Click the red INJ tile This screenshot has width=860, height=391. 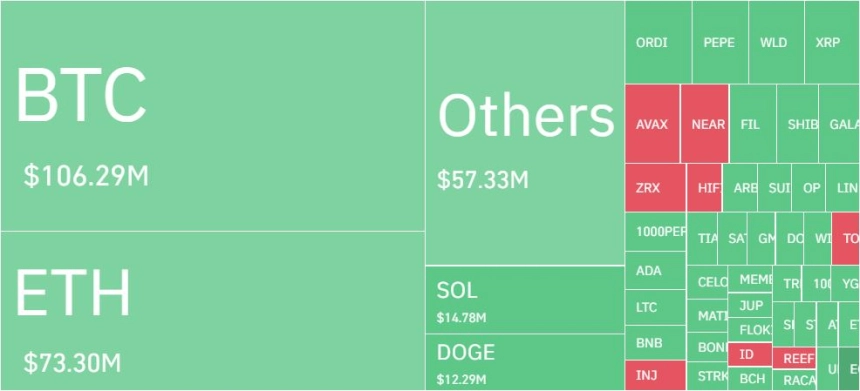click(x=655, y=376)
